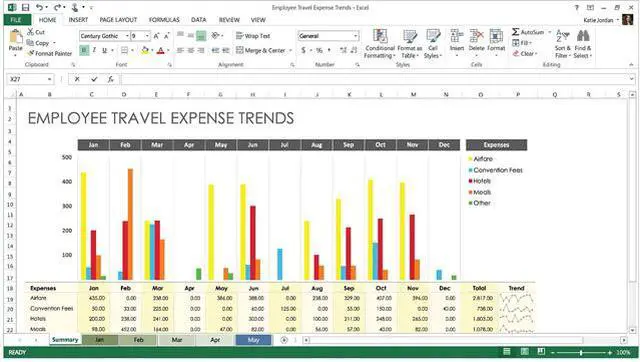Switch to Normal view in status bar
This screenshot has height=362, width=640.
507,352
